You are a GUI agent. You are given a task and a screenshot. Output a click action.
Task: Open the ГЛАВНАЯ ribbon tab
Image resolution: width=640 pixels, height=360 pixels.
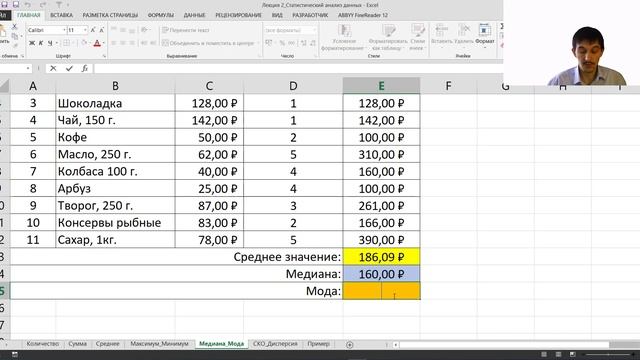pyautogui.click(x=29, y=15)
